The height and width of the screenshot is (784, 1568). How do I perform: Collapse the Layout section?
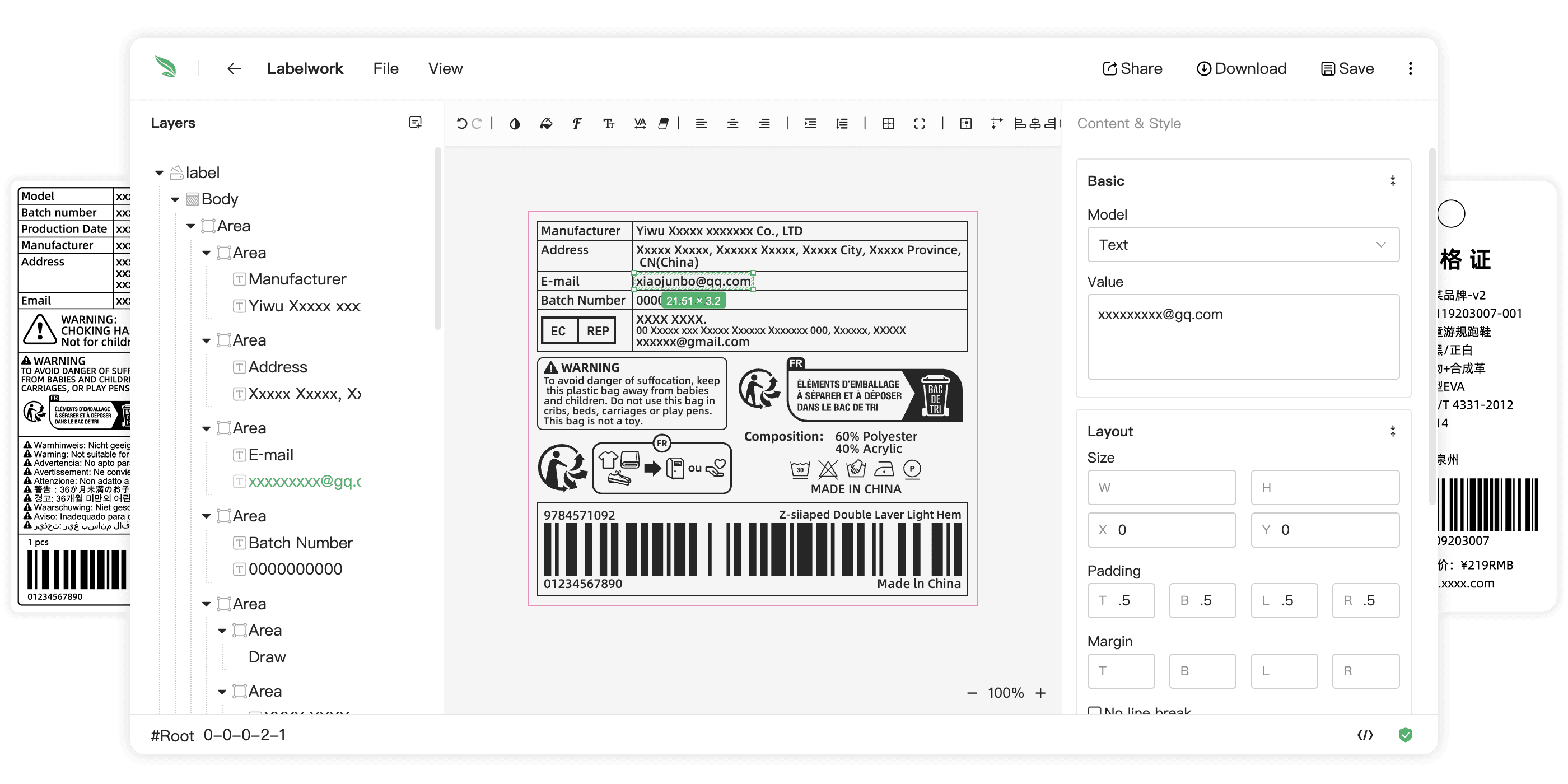pyautogui.click(x=1392, y=431)
